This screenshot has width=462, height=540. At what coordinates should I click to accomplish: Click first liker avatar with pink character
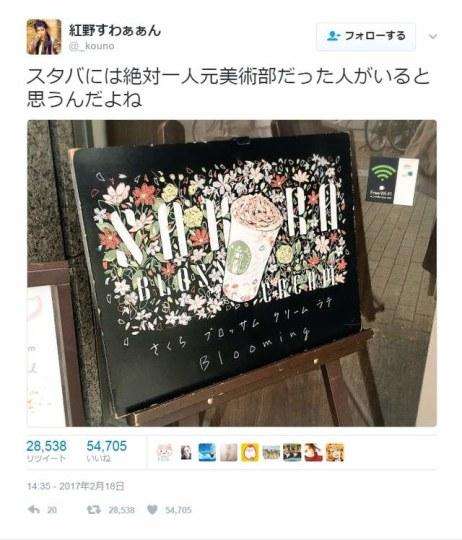[165, 452]
